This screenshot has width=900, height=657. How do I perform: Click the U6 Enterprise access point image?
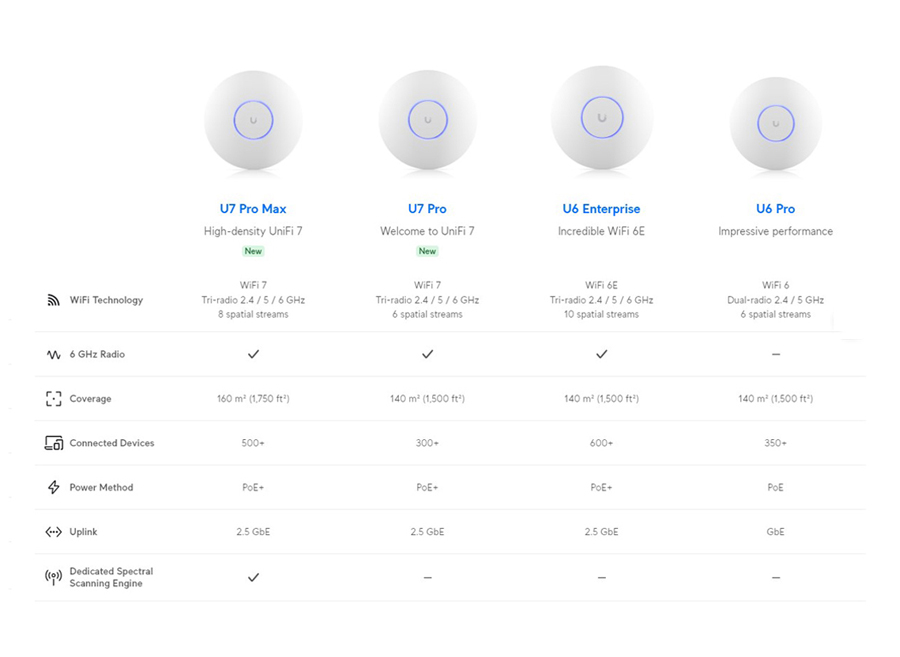tap(601, 118)
